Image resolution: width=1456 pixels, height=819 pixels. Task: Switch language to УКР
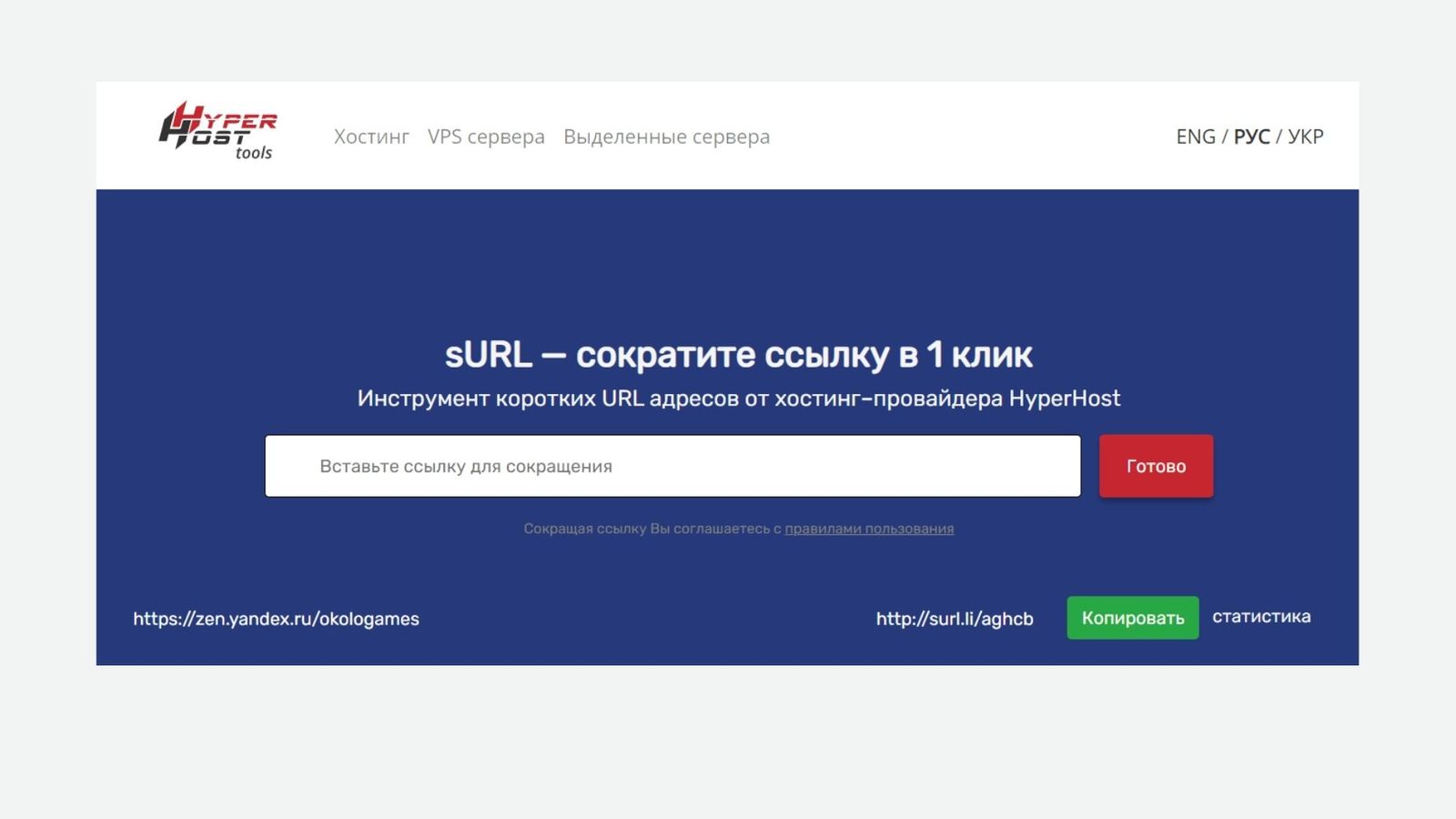coord(1305,136)
